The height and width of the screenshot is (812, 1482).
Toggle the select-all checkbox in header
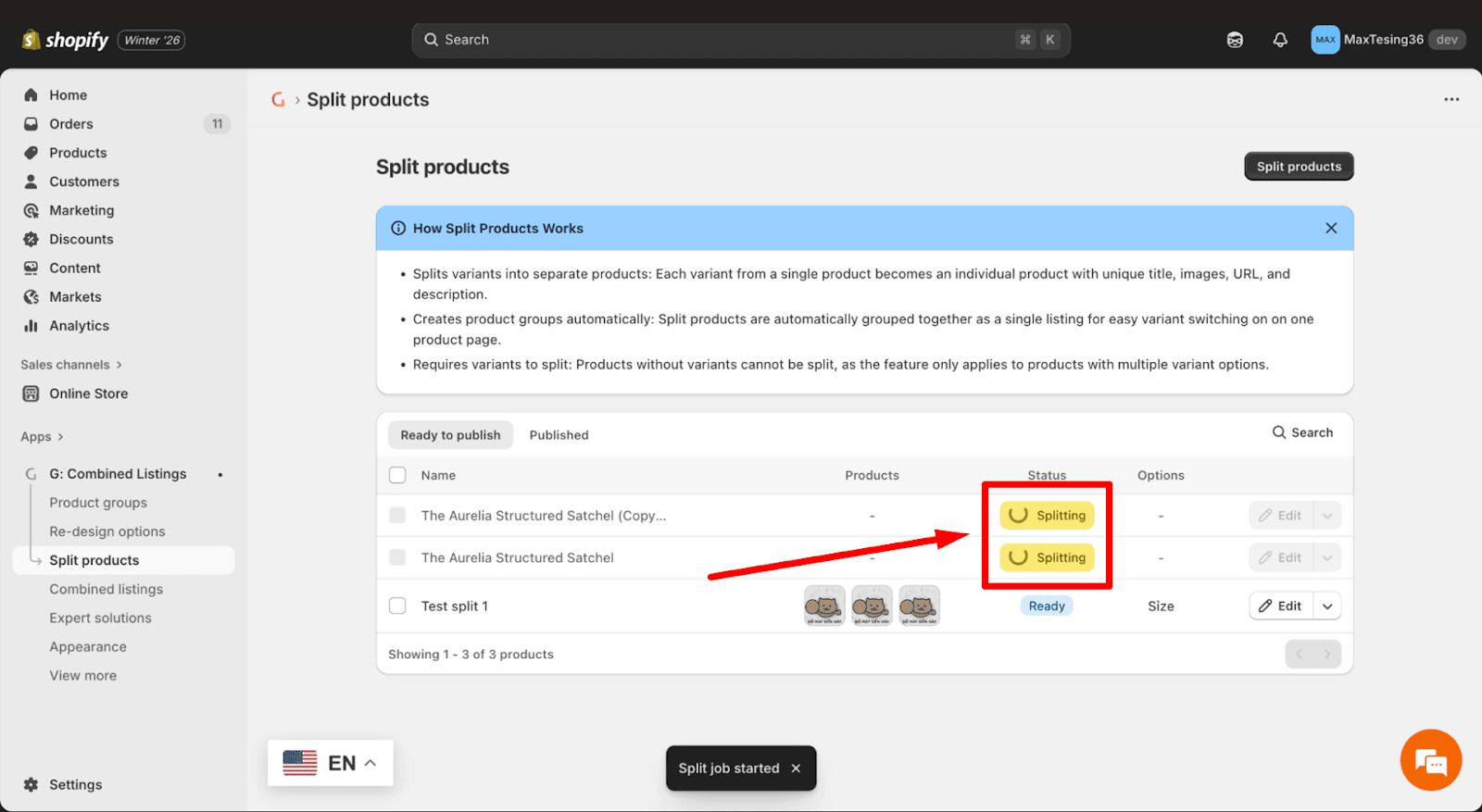pyautogui.click(x=397, y=475)
